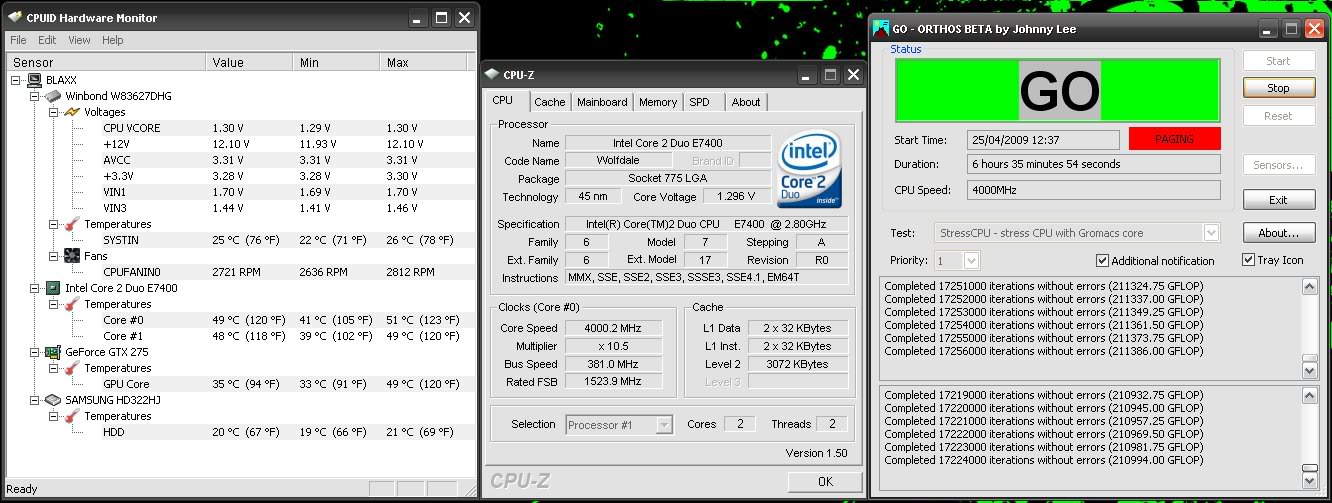Collapse the Voltages node

coord(54,112)
